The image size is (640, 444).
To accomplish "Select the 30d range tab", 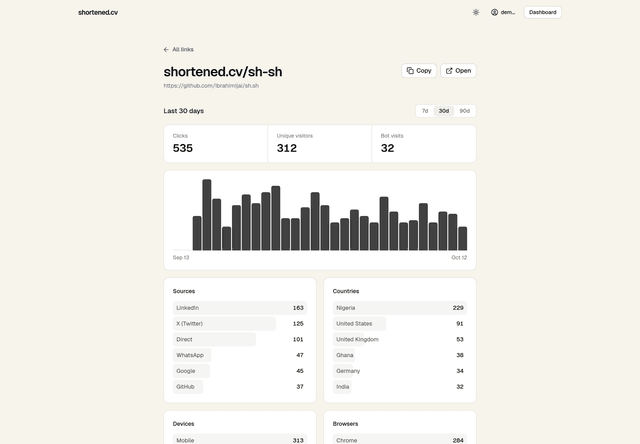I will (x=444, y=111).
